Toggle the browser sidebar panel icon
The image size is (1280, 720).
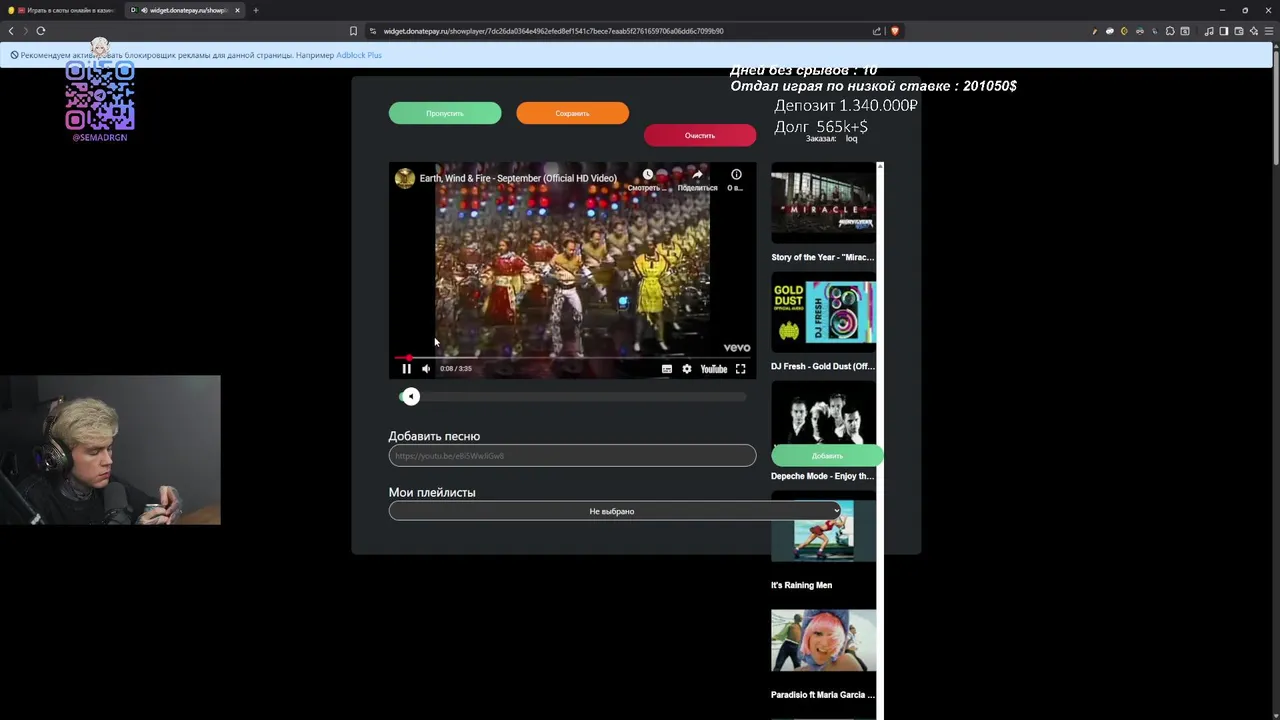pos(1223,31)
